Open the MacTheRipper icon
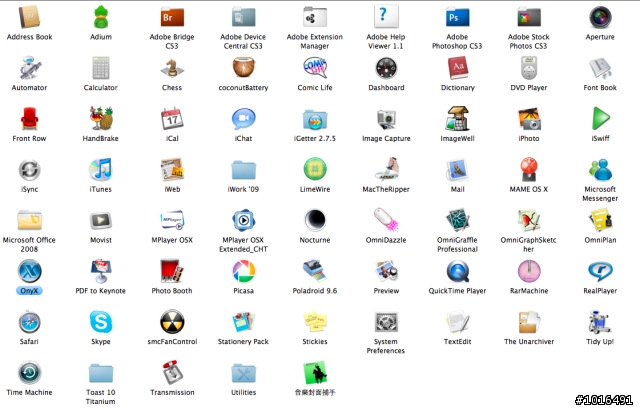 [386, 169]
